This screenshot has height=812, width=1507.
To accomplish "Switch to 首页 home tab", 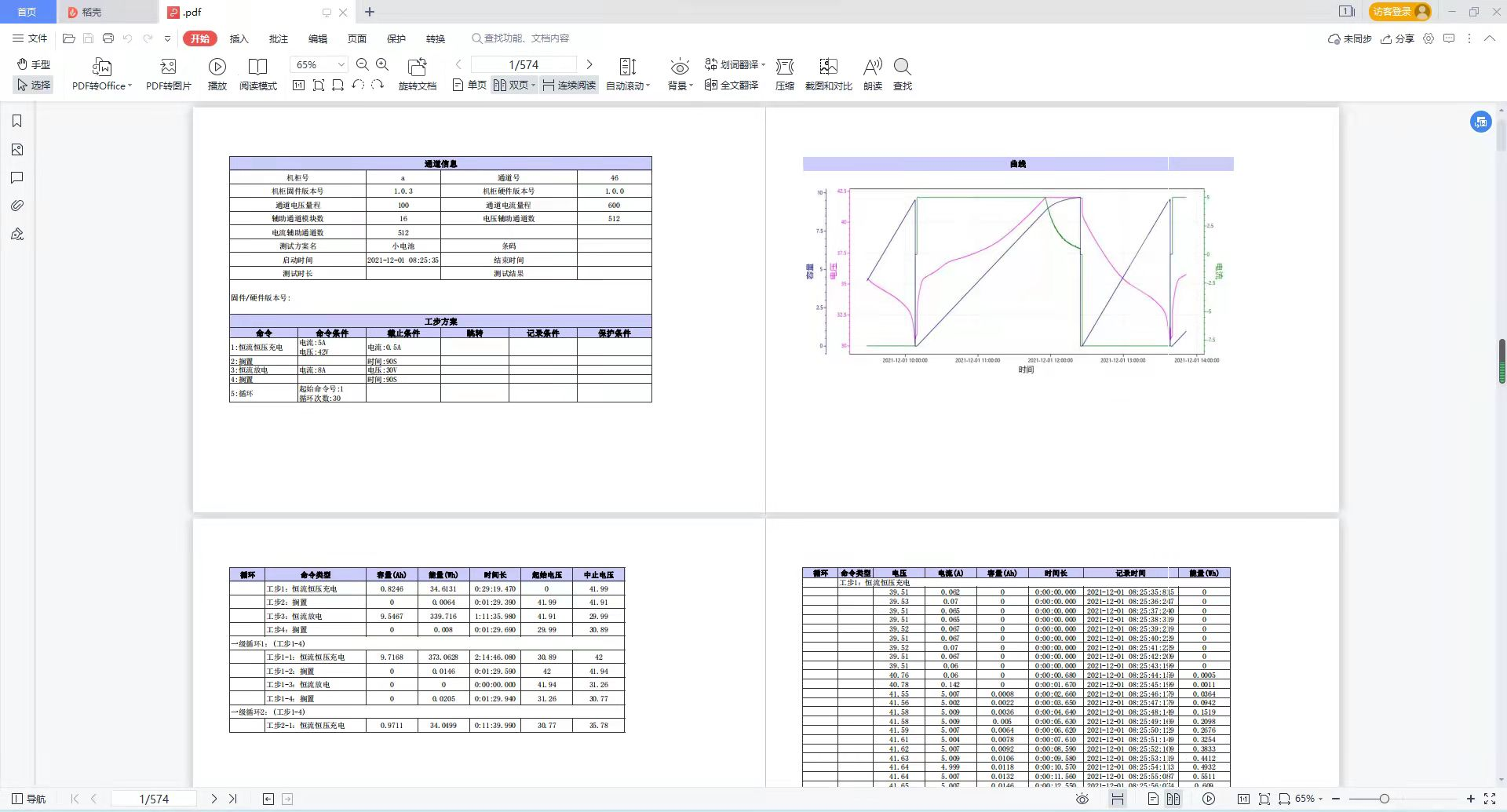I will (27, 12).
